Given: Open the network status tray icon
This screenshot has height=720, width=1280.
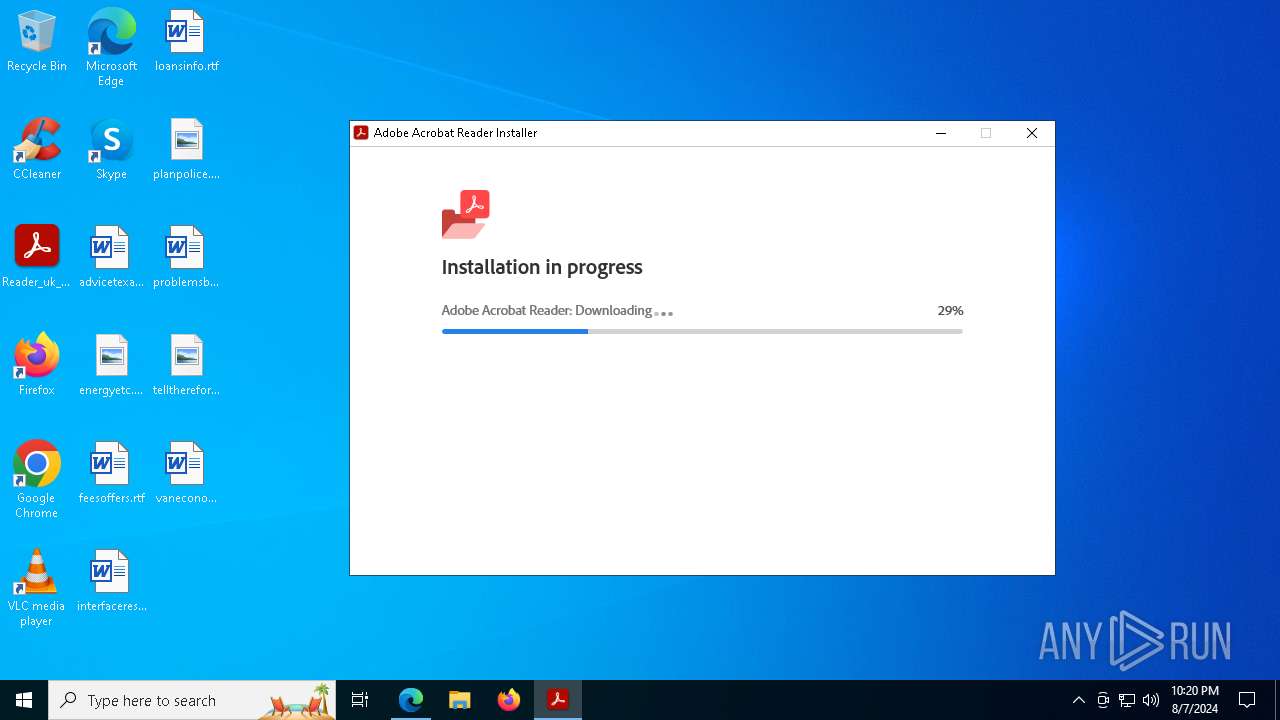Looking at the screenshot, I should pyautogui.click(x=1127, y=700).
